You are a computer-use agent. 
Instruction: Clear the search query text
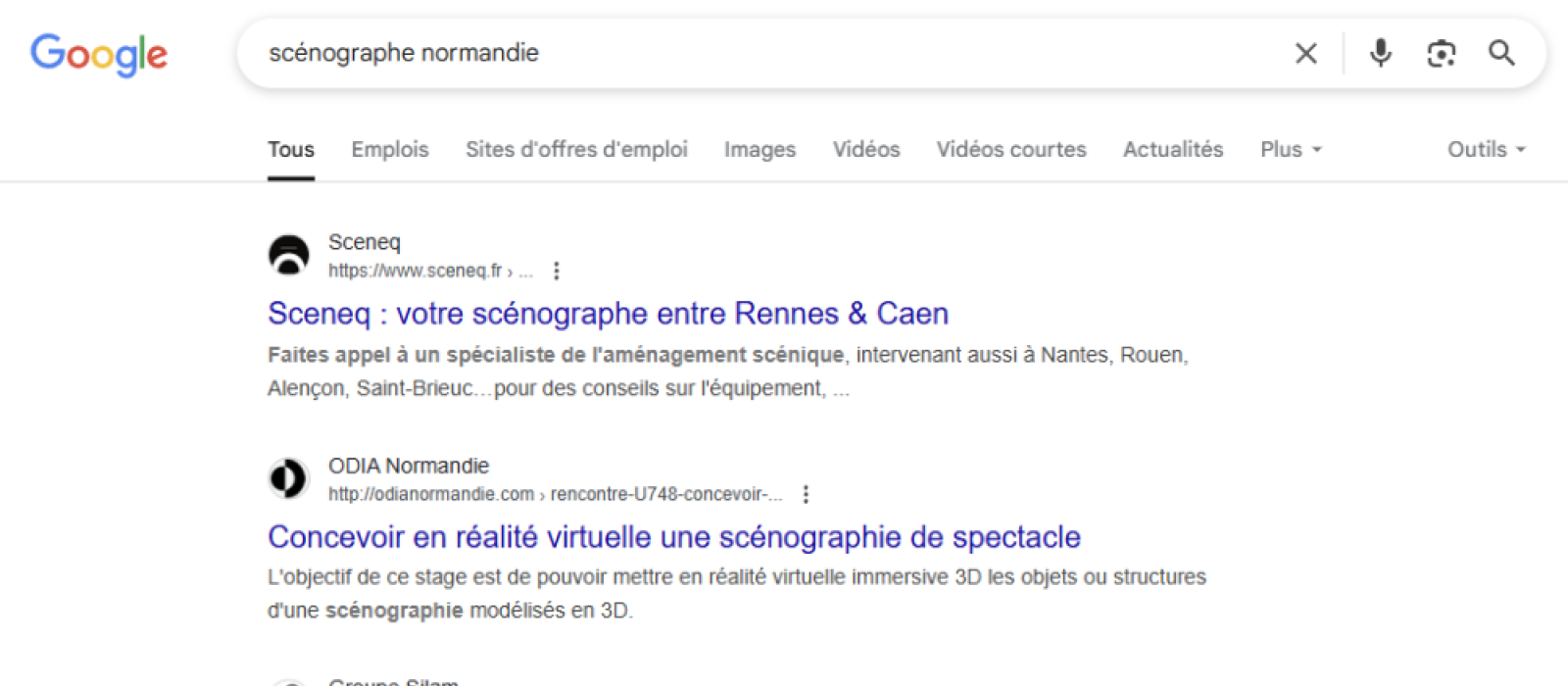[1305, 53]
